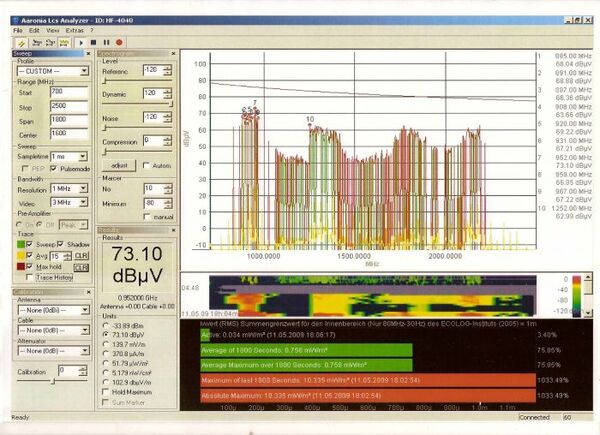Select the -33.89 dBm unit option
600x435 pixels.
[x=106, y=326]
